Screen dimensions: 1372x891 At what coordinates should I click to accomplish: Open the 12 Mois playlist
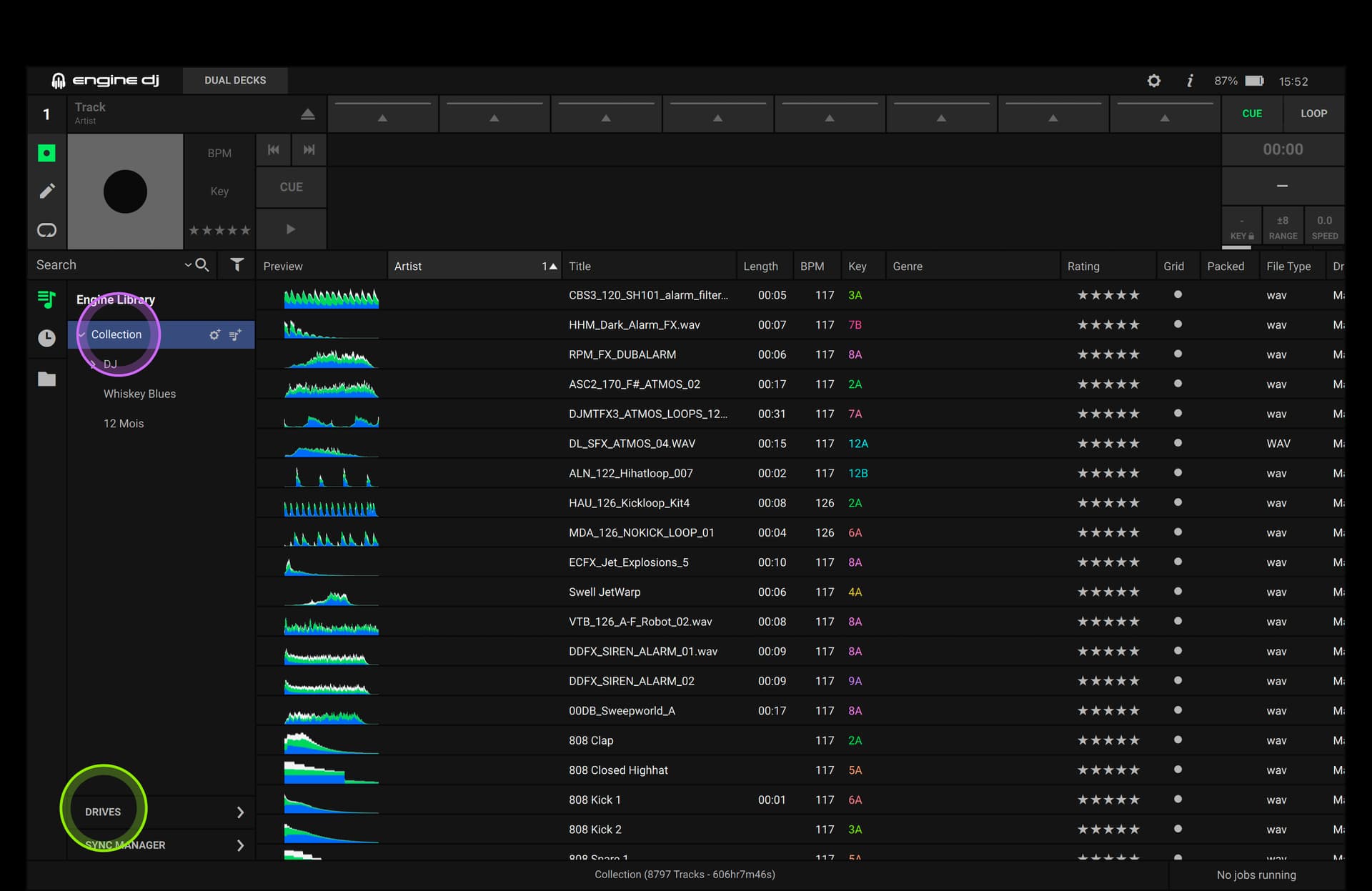[124, 424]
